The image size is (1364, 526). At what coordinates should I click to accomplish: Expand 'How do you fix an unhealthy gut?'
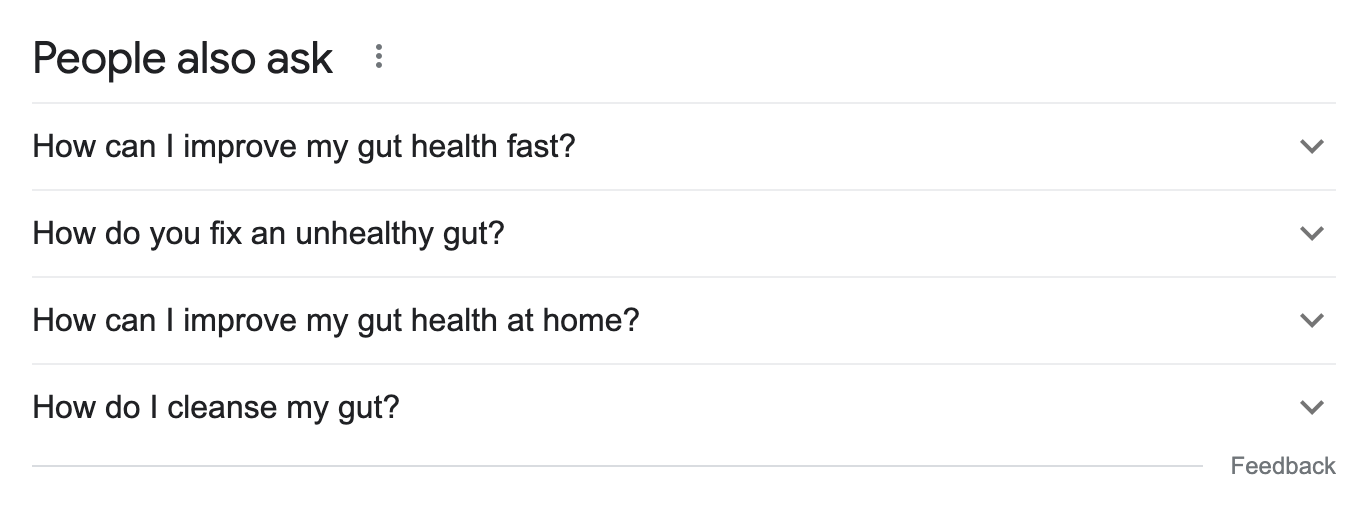point(268,234)
